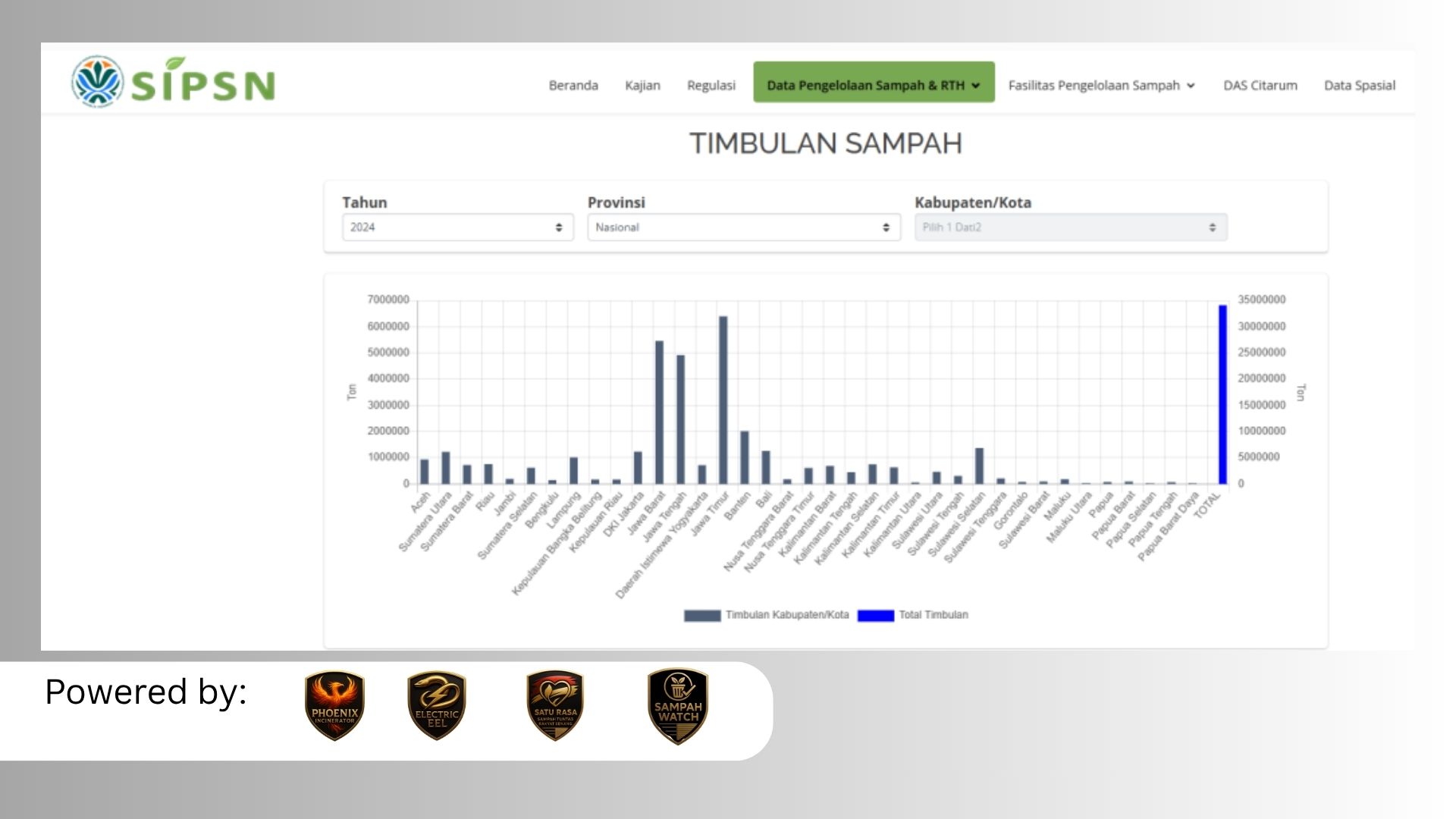Screen dimensions: 1456x819
Task: Expand the Data Pengelolaan Sampah & RTH menu
Action: (x=873, y=85)
